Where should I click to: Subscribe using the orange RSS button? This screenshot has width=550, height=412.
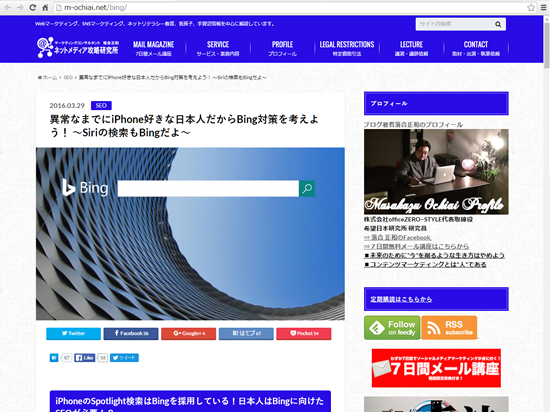[449, 327]
